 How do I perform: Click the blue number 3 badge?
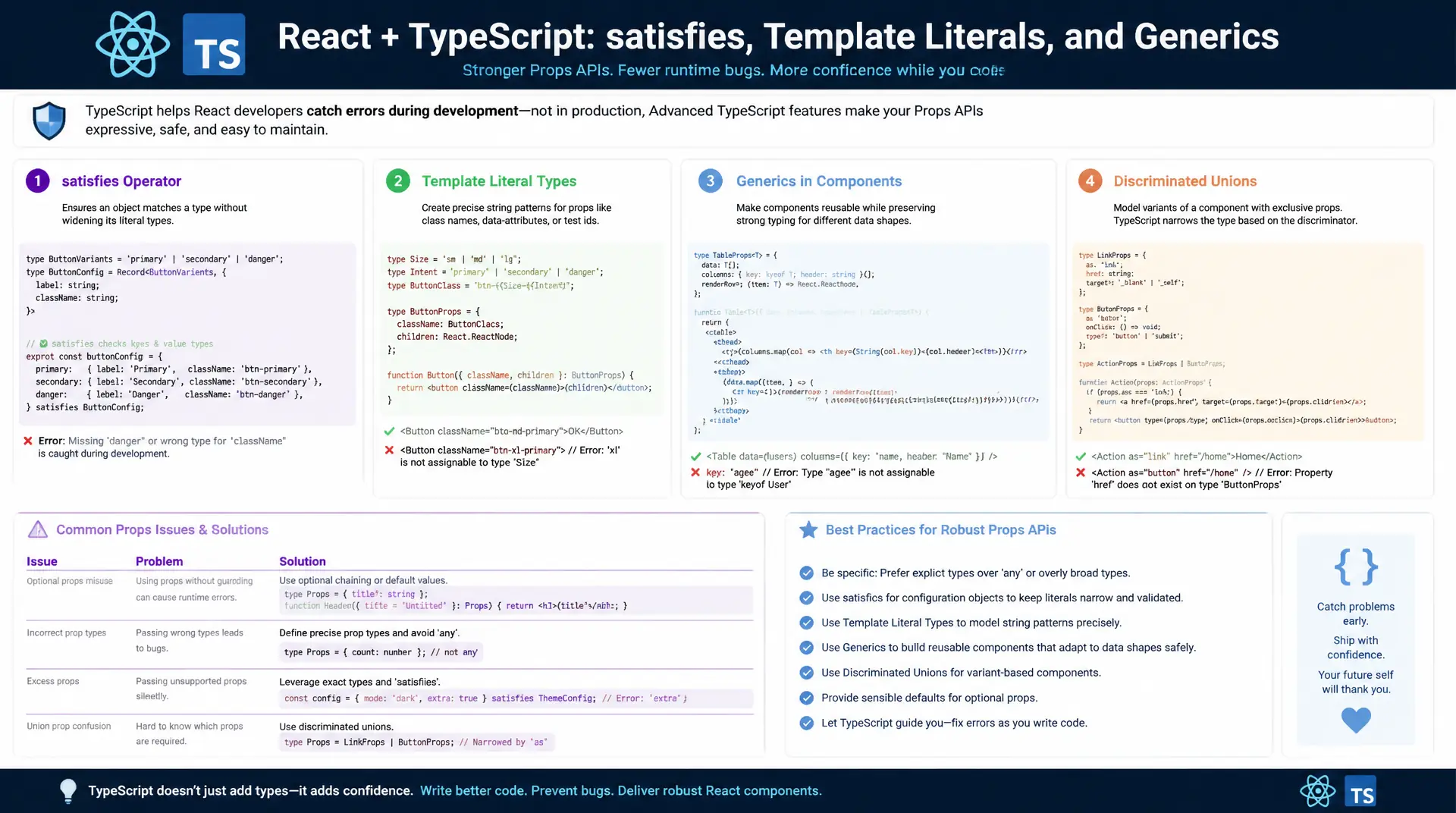711,180
